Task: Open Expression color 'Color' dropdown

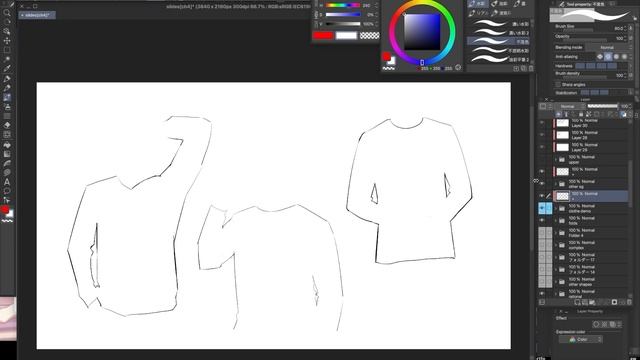Action: [x=580, y=339]
